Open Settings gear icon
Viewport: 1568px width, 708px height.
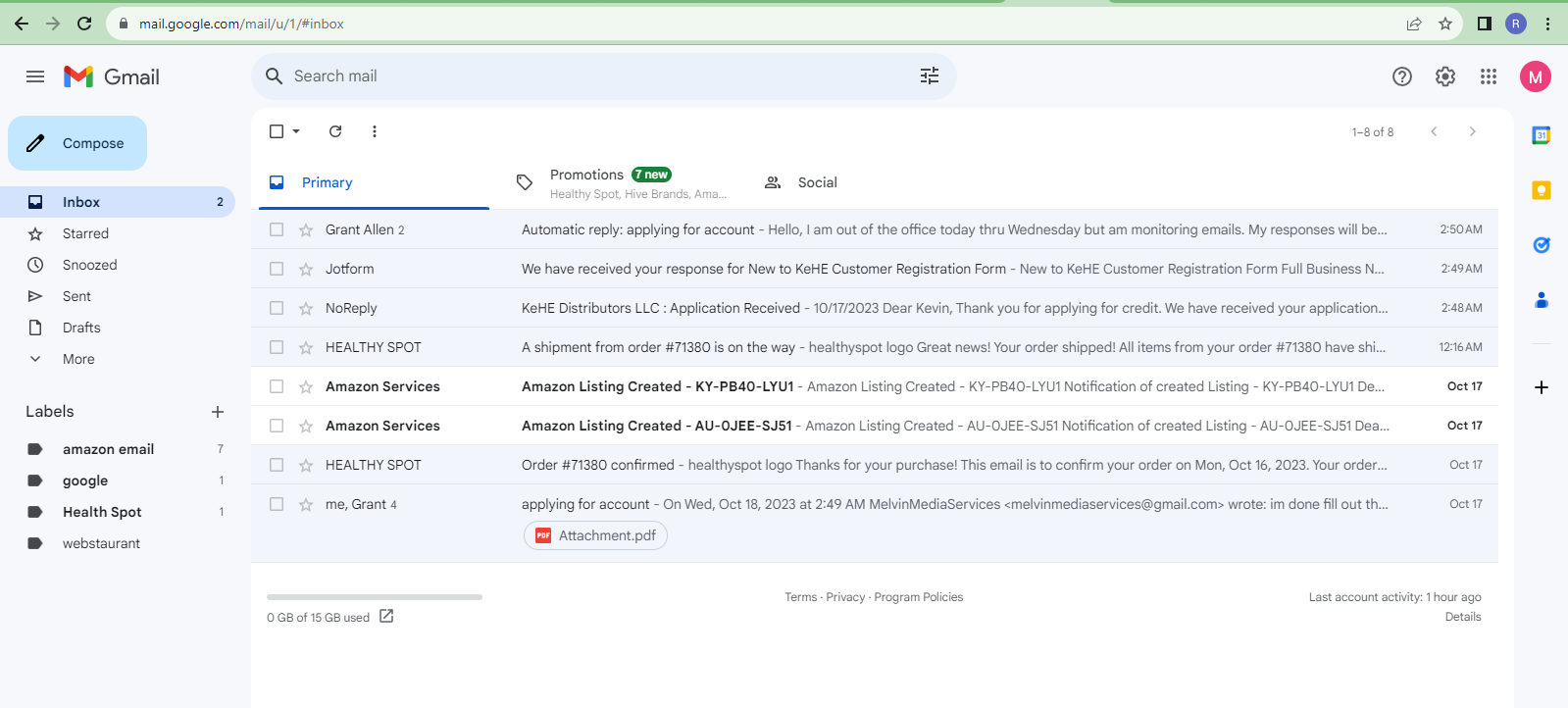[1445, 76]
